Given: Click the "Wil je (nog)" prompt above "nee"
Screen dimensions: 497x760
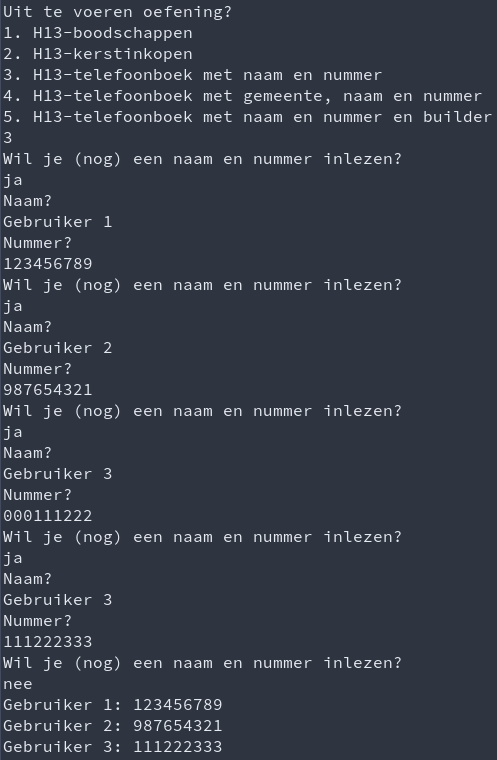Looking at the screenshot, I should point(203,663).
